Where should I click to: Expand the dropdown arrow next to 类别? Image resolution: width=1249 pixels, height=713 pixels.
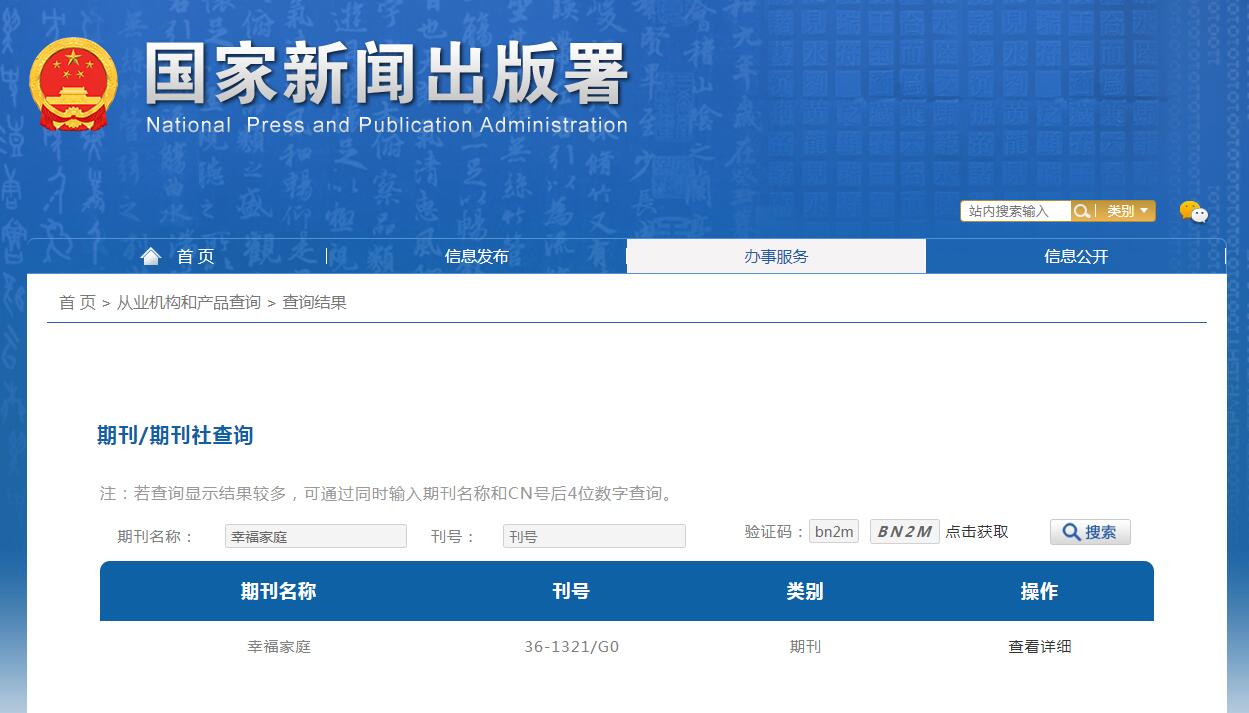pyautogui.click(x=1143, y=212)
